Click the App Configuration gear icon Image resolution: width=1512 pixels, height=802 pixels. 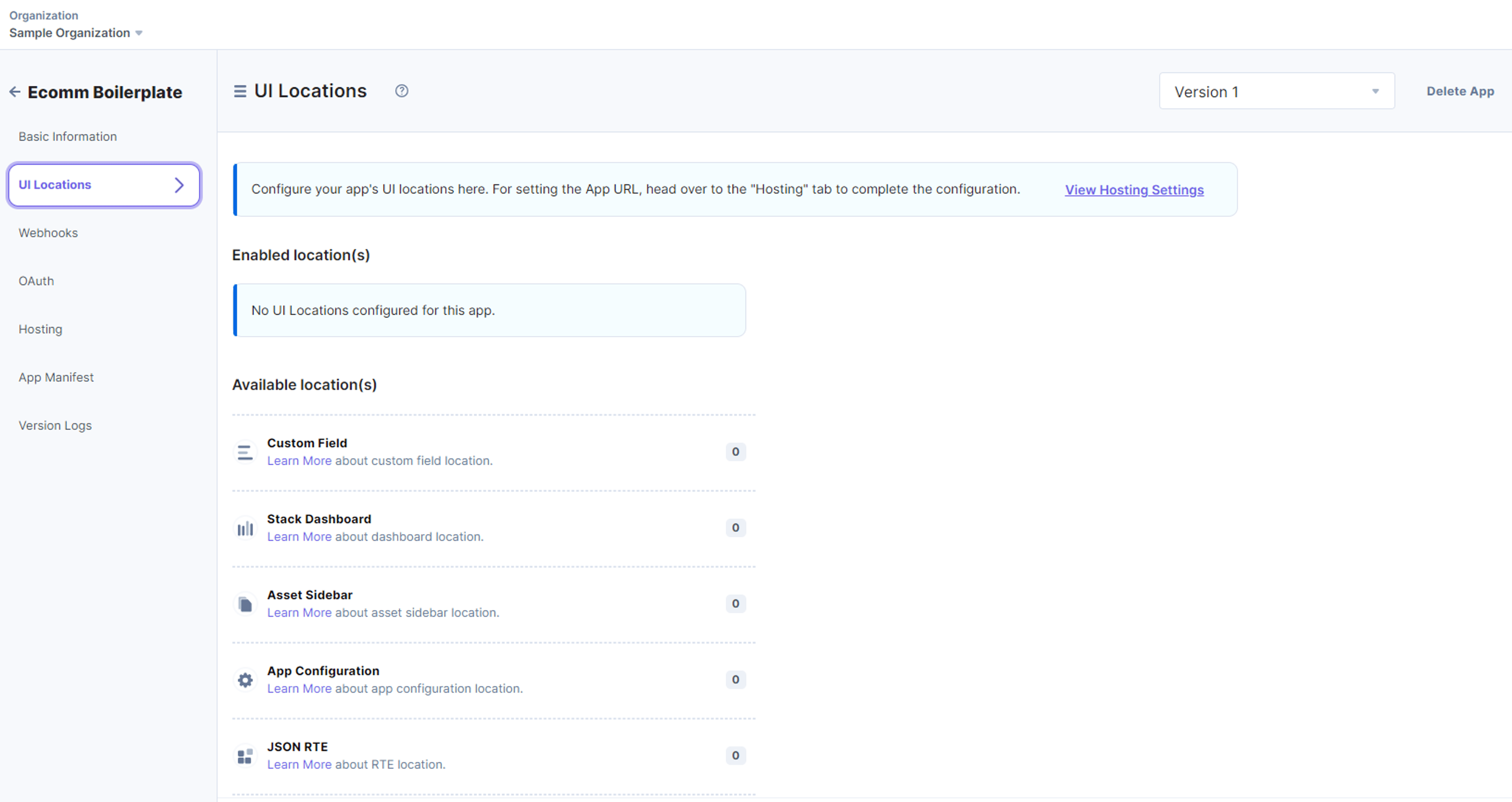pyautogui.click(x=245, y=679)
